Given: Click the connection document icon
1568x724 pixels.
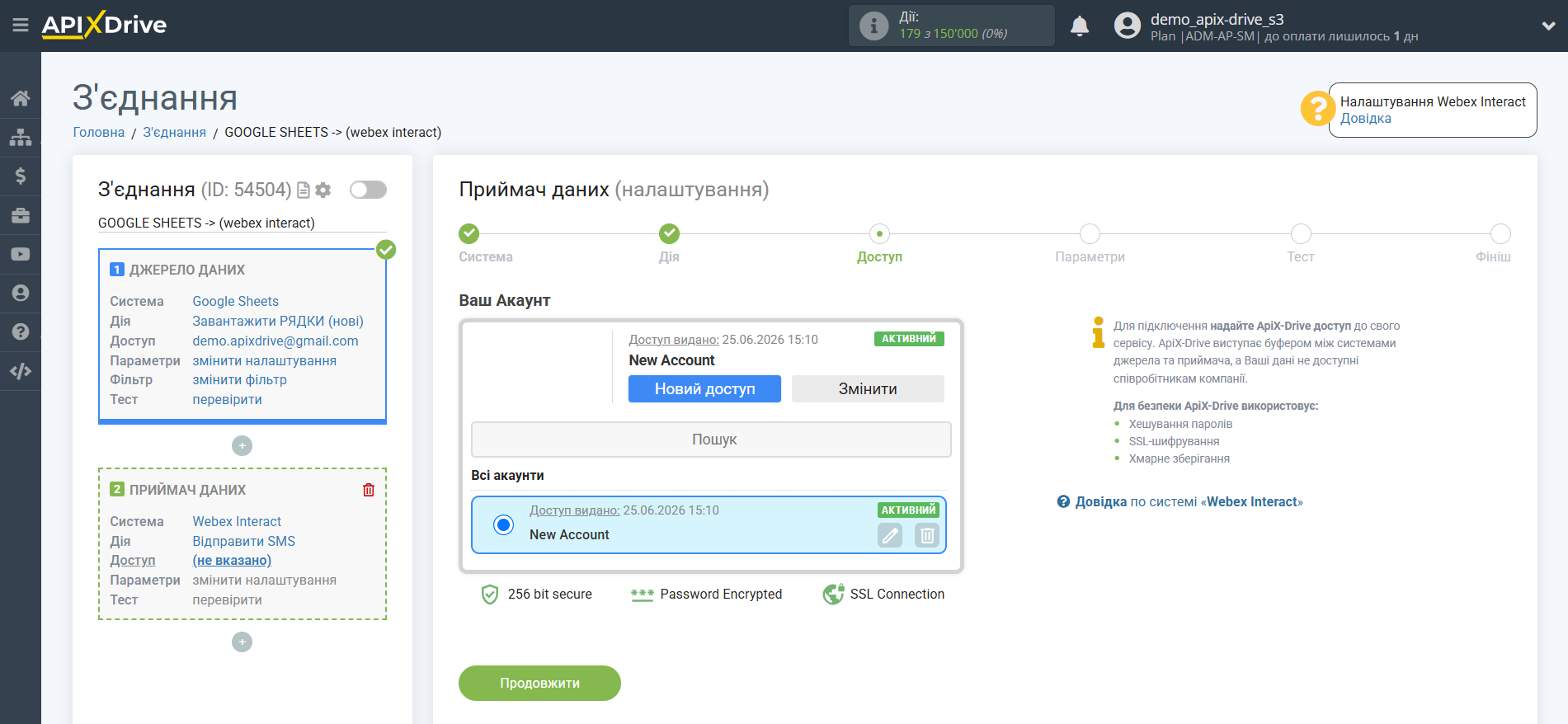Looking at the screenshot, I should tap(304, 190).
